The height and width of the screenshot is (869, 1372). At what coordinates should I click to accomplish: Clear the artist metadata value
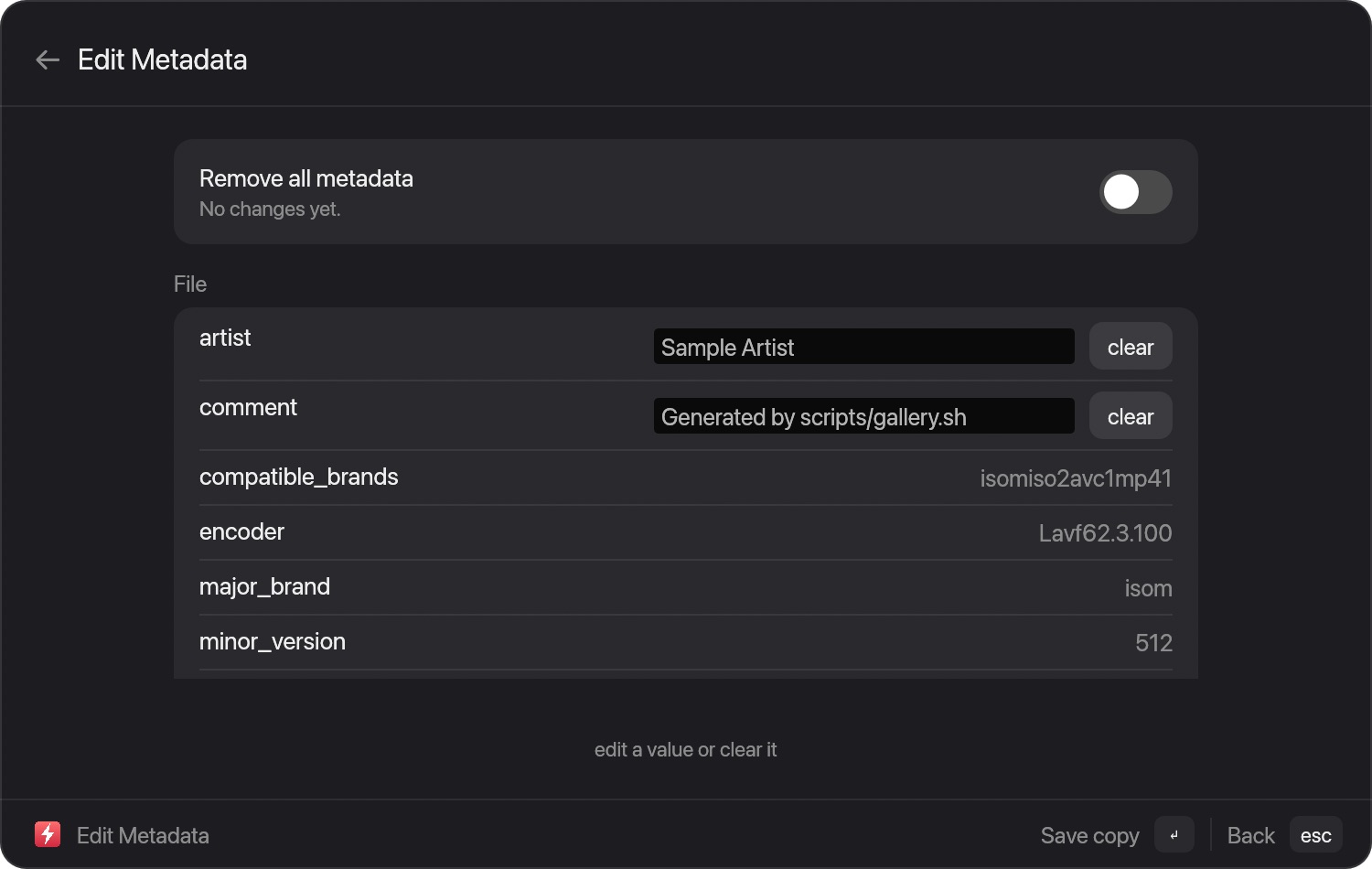click(1131, 347)
